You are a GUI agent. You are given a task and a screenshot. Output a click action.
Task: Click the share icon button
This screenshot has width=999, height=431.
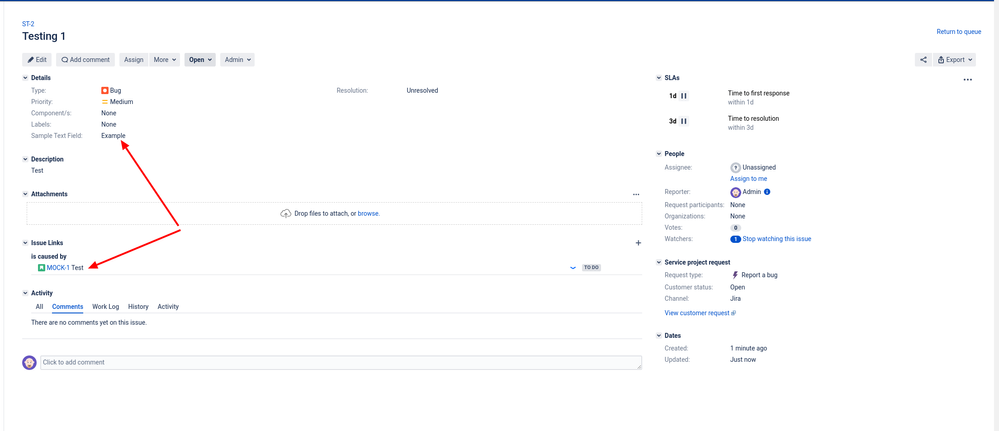[x=923, y=60]
